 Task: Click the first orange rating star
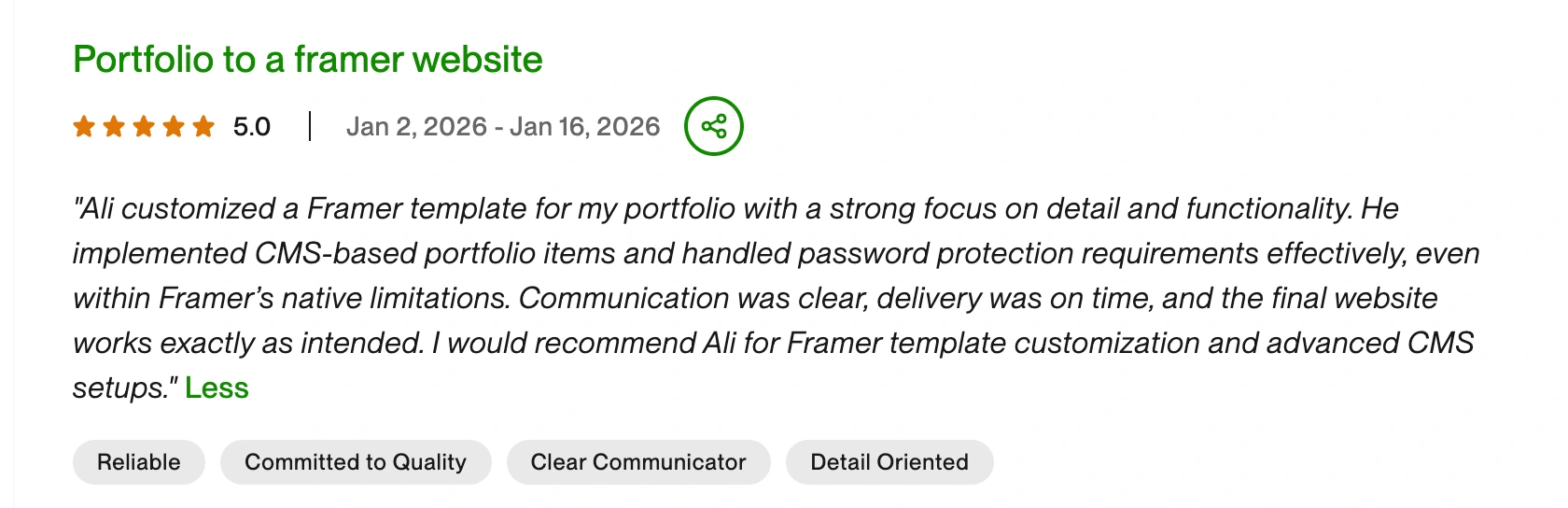coord(84,126)
